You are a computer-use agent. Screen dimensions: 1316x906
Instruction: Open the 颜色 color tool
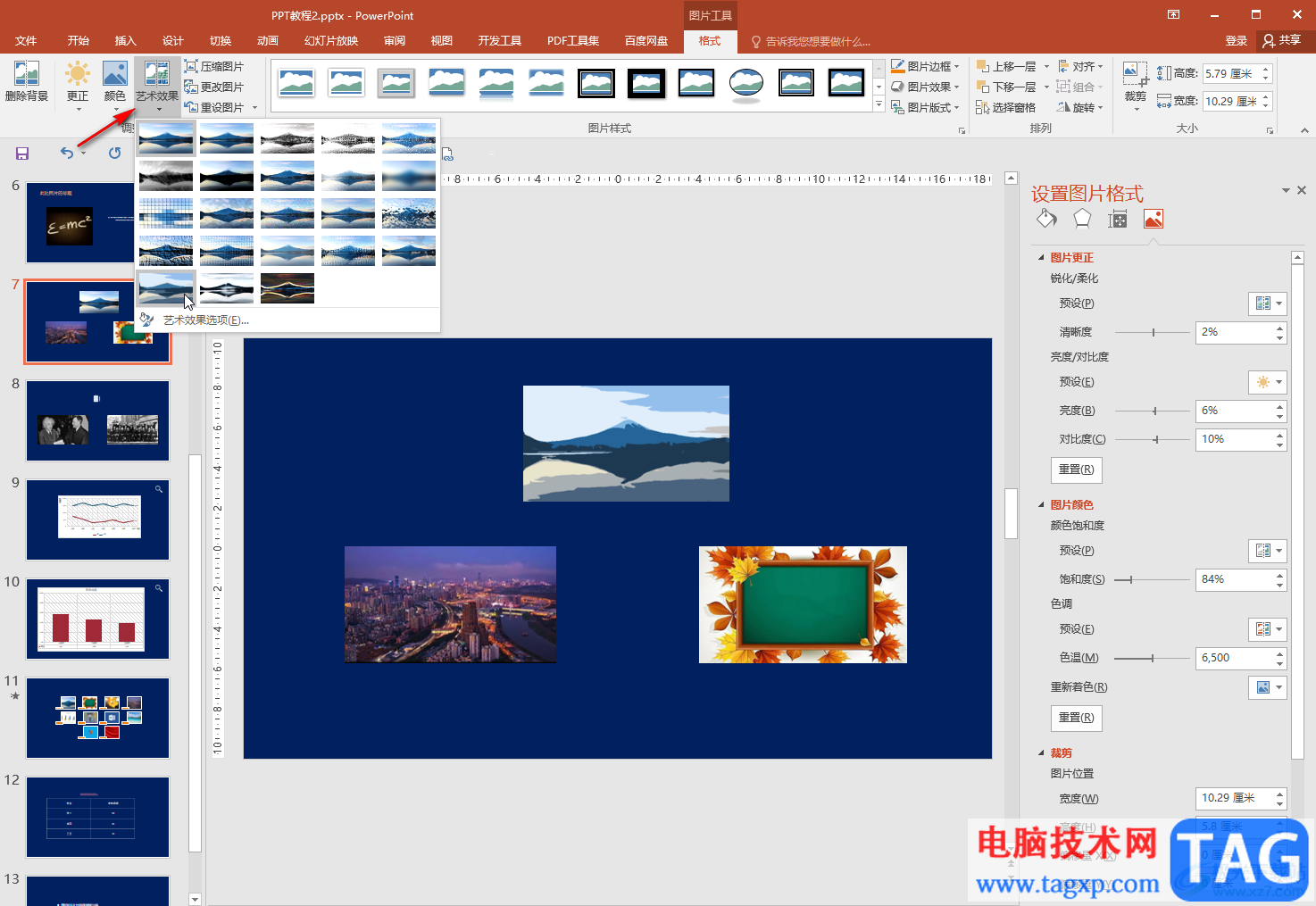[115, 84]
